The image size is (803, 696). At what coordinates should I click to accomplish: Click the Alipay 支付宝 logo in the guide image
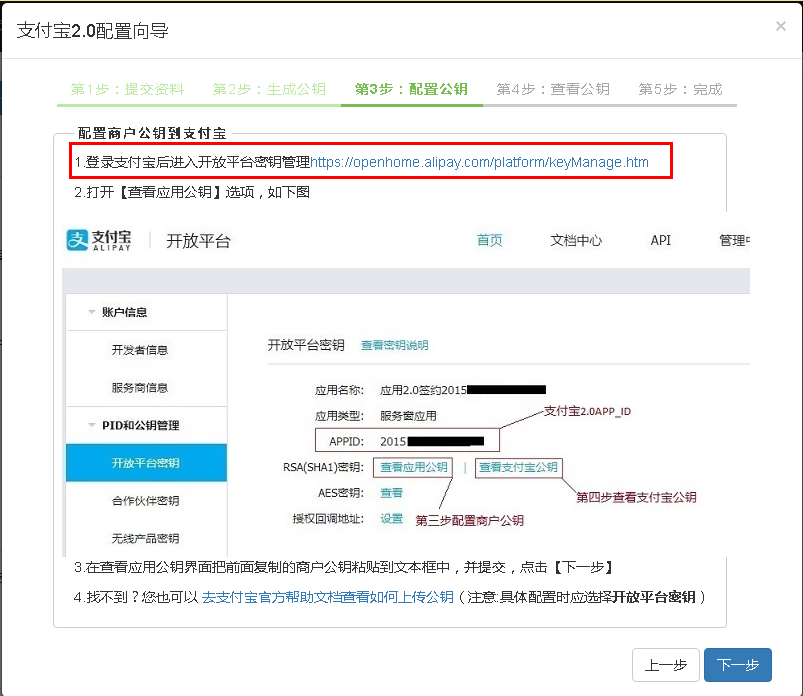pyautogui.click(x=99, y=240)
